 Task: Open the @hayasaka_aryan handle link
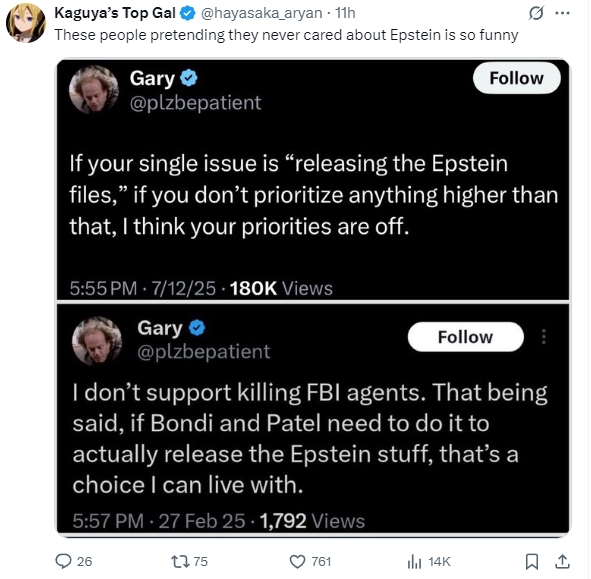click(262, 13)
